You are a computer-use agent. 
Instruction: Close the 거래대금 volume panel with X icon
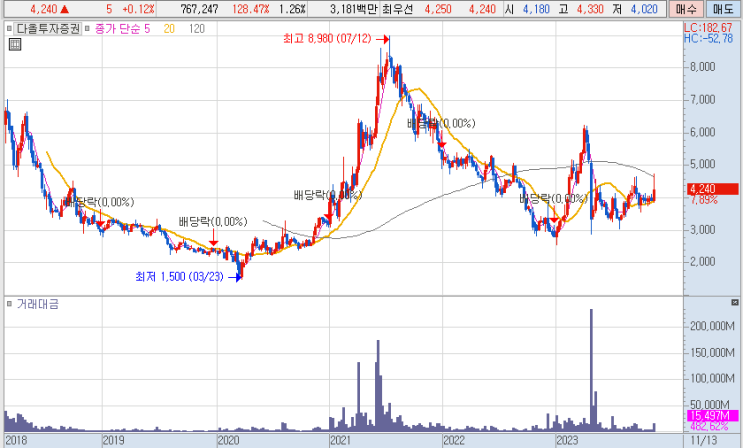(x=735, y=302)
